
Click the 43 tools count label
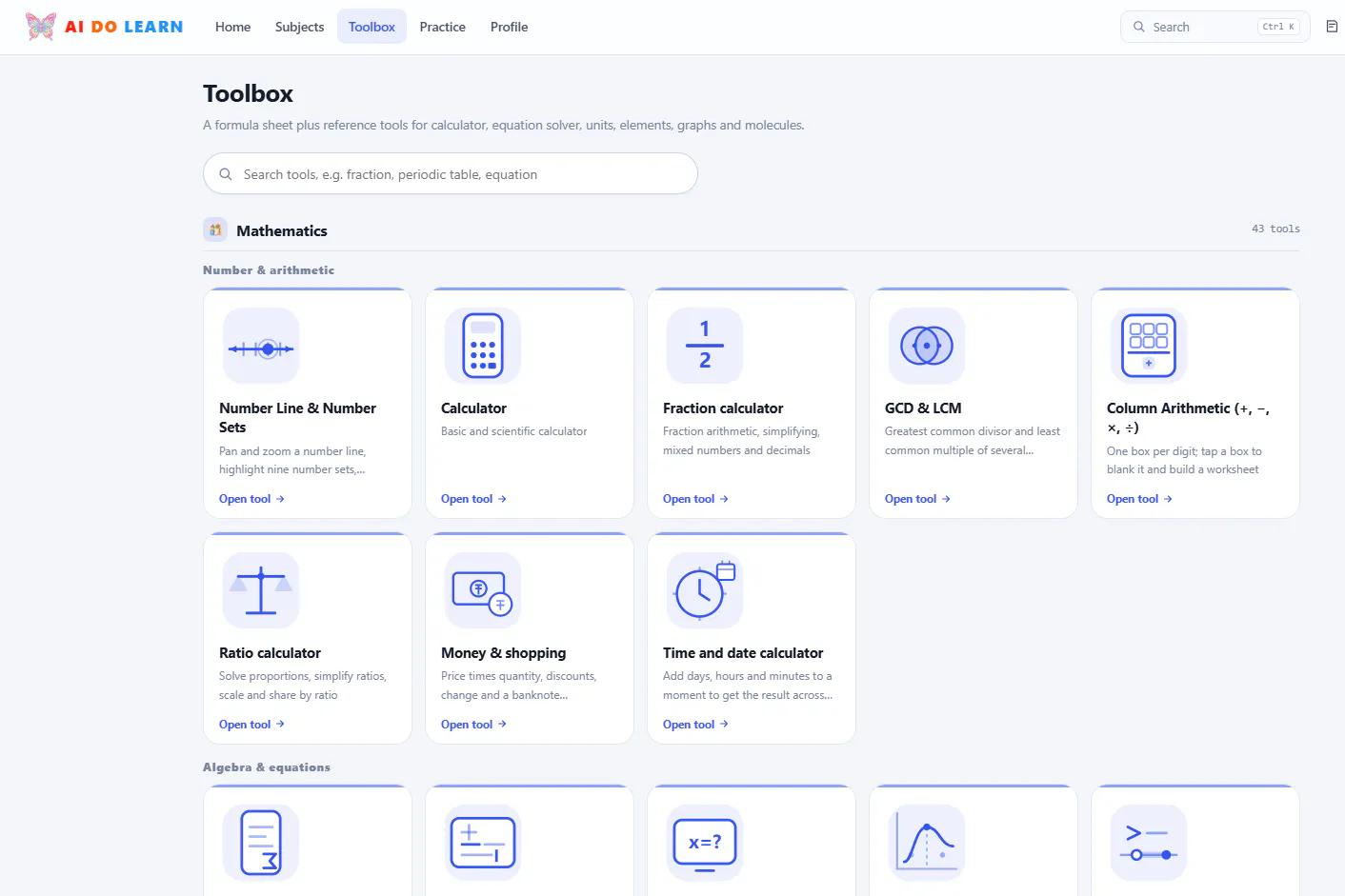point(1275,229)
